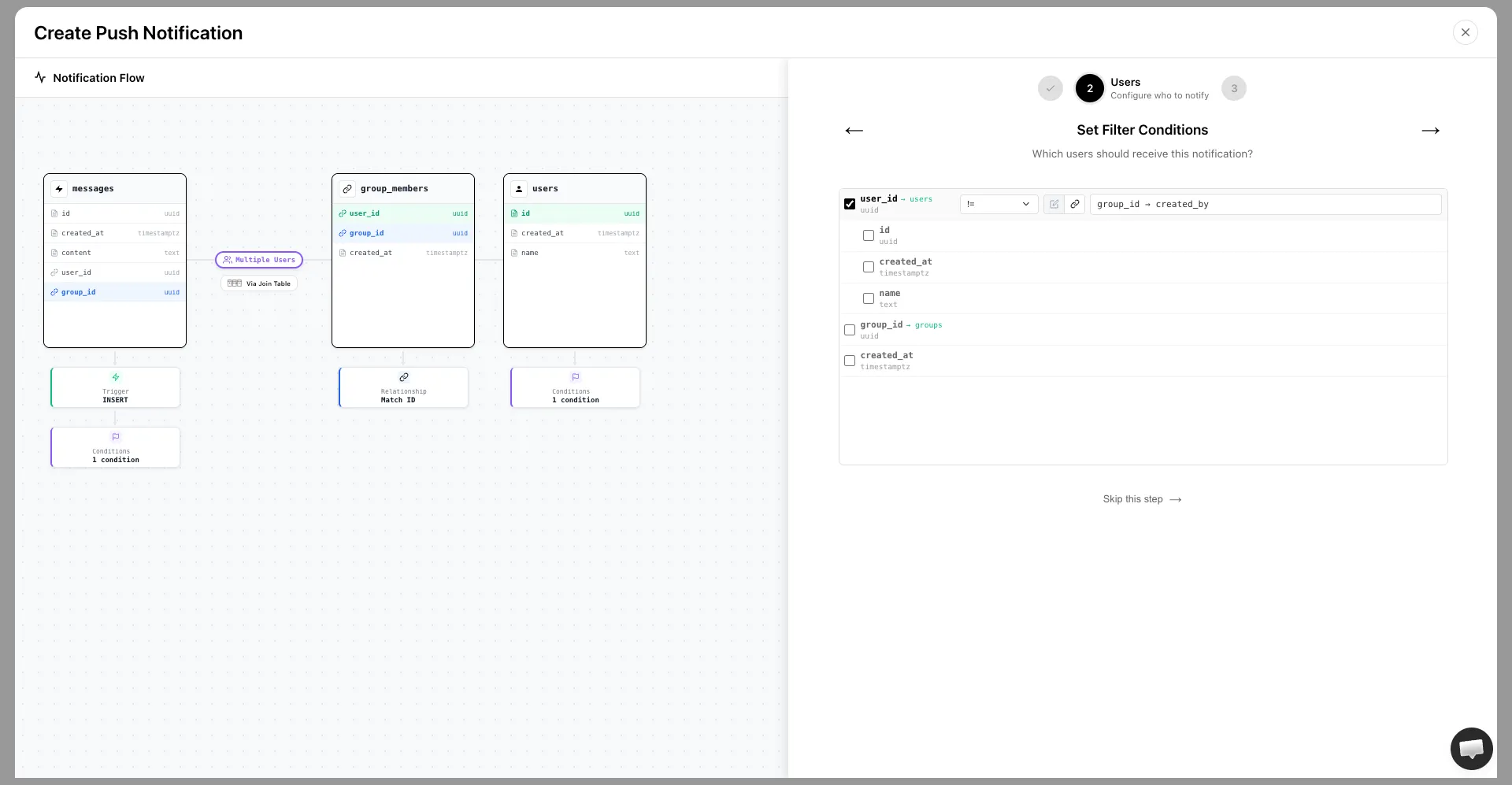
Task: Jump to step 3 in the wizard
Action: click(1233, 88)
